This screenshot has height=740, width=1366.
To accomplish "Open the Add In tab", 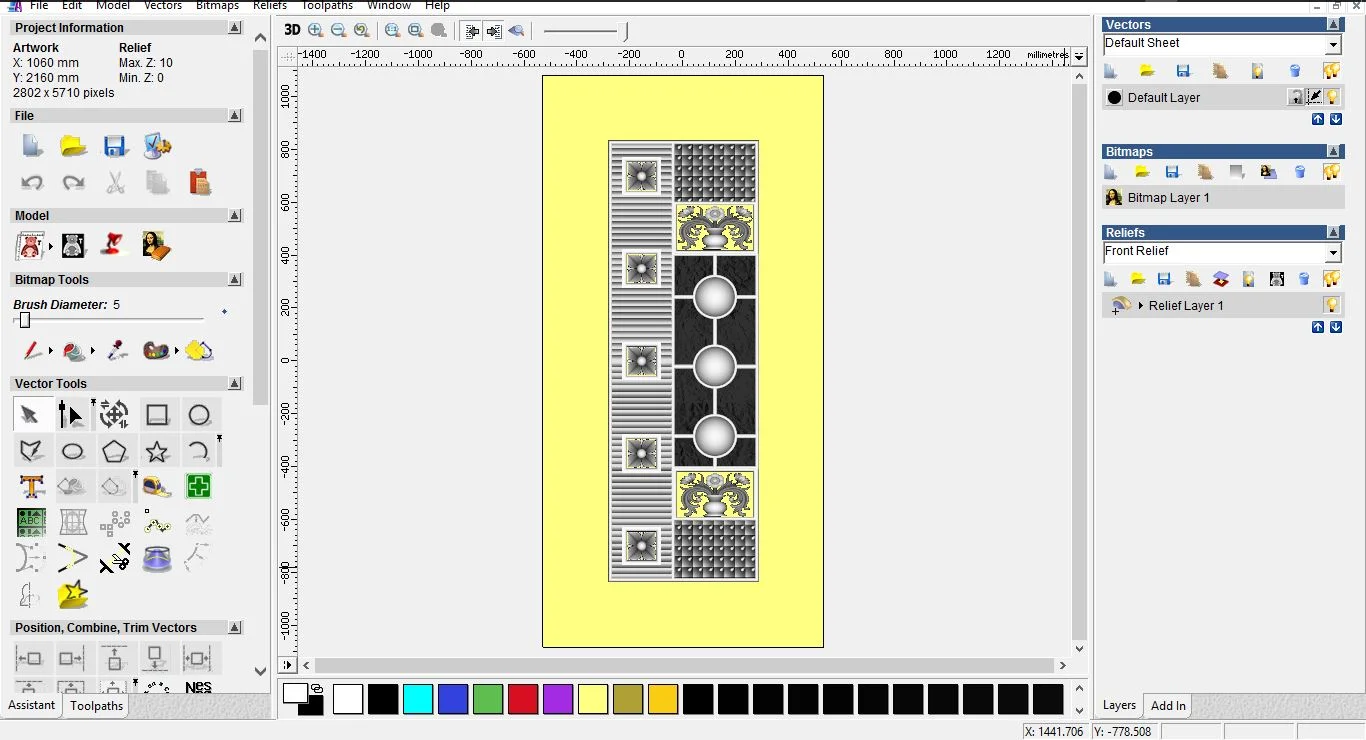I will click(x=1168, y=705).
